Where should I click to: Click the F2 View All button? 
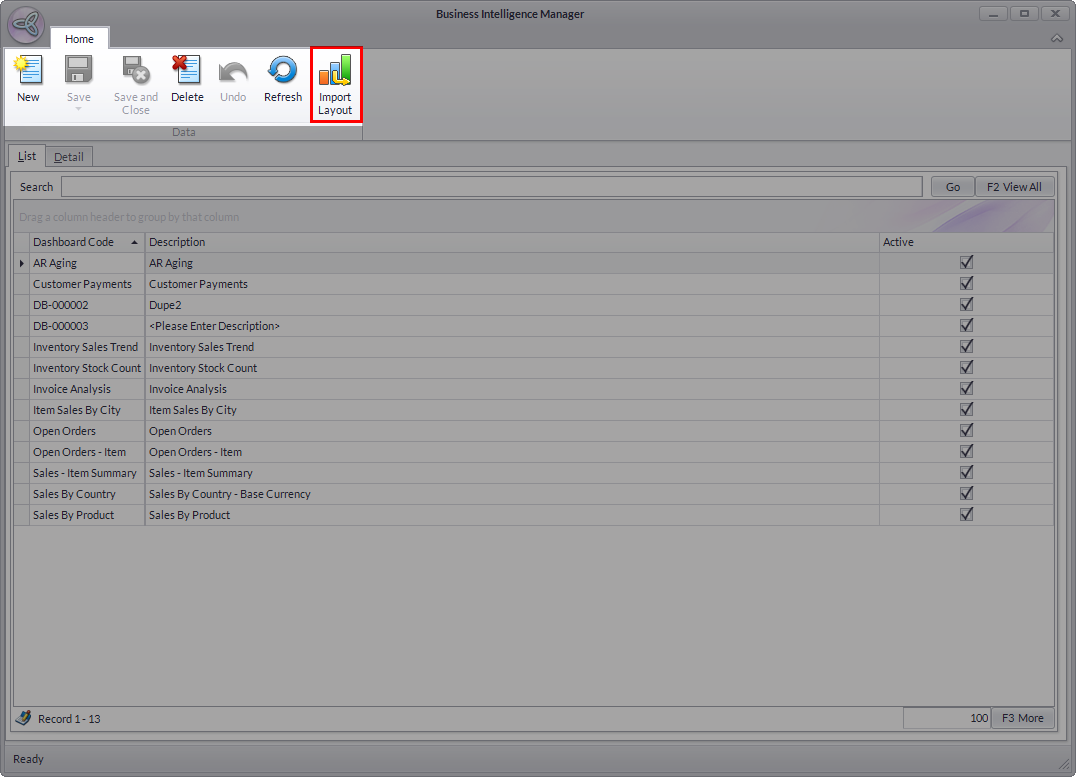1014,187
